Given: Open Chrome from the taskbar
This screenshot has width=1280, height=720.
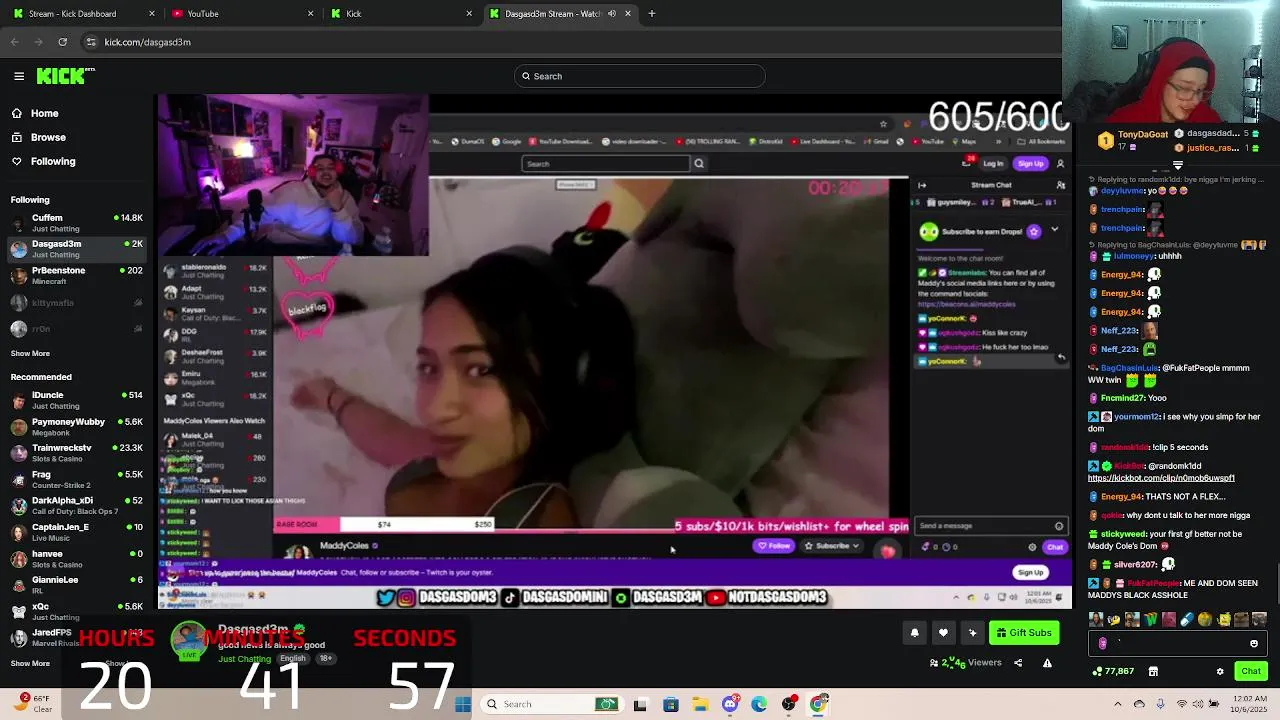Looking at the screenshot, I should [819, 704].
